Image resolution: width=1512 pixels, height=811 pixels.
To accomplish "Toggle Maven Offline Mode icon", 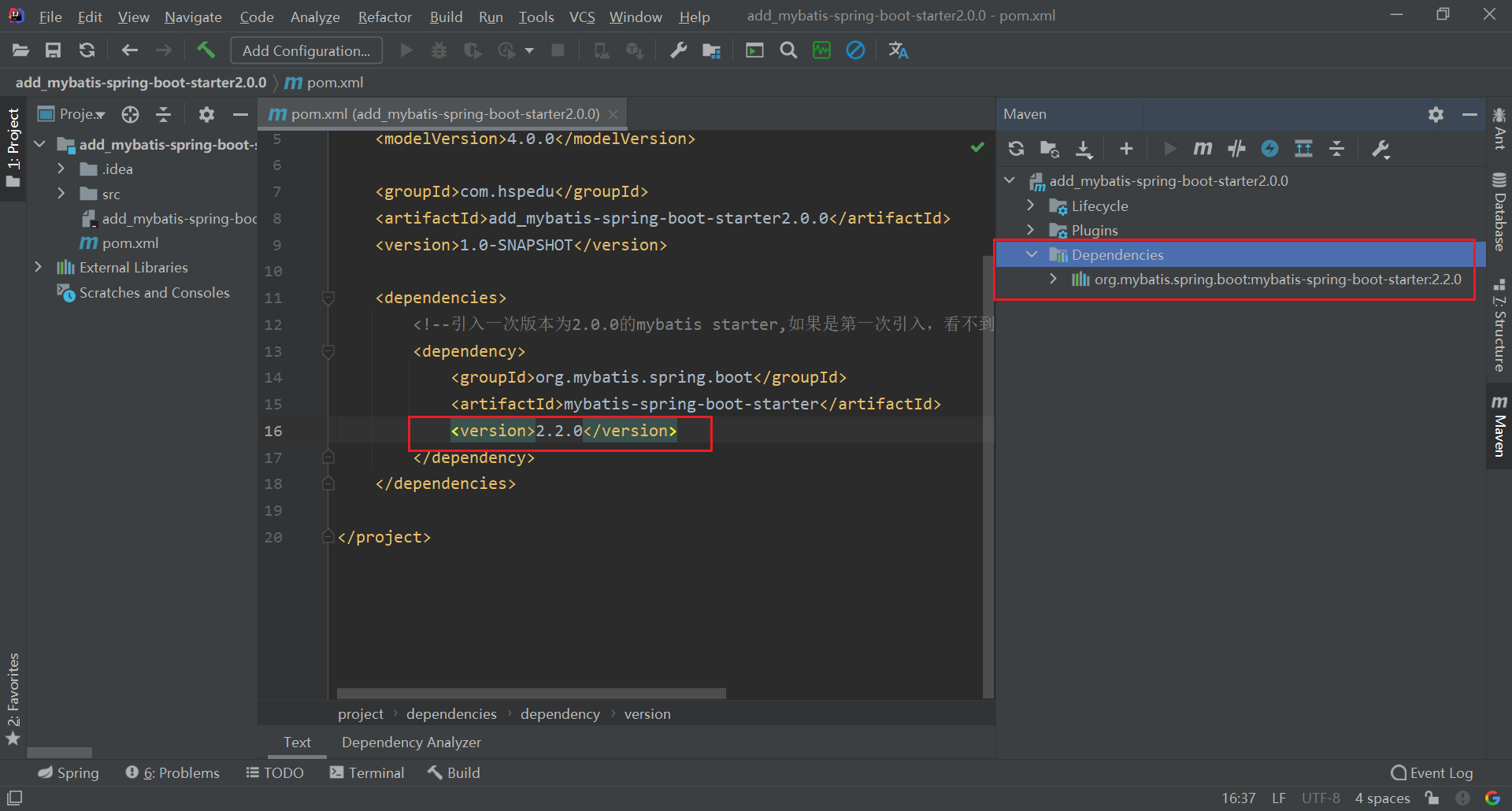I will click(1236, 149).
